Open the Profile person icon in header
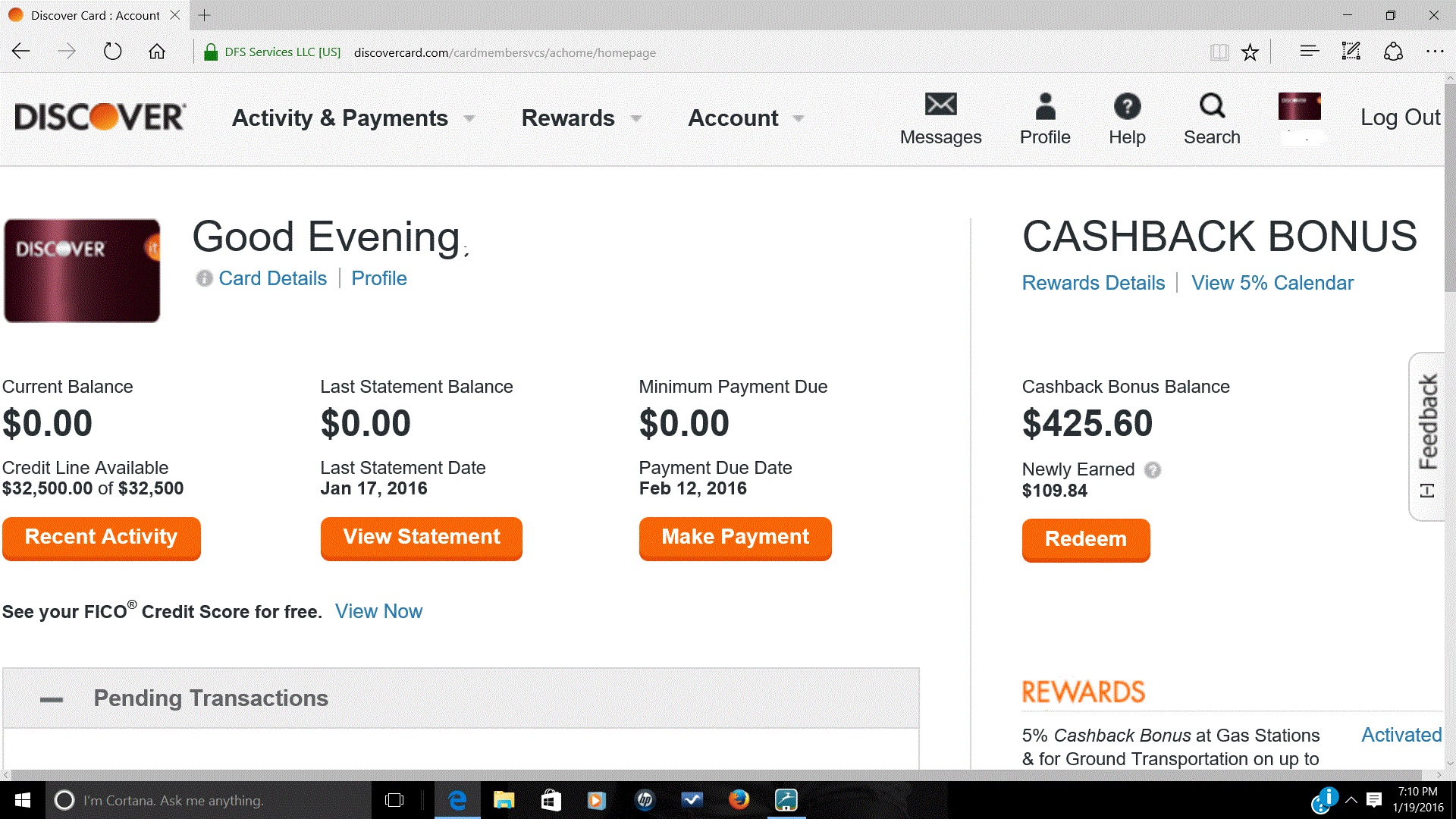The image size is (1456, 819). coord(1045,106)
